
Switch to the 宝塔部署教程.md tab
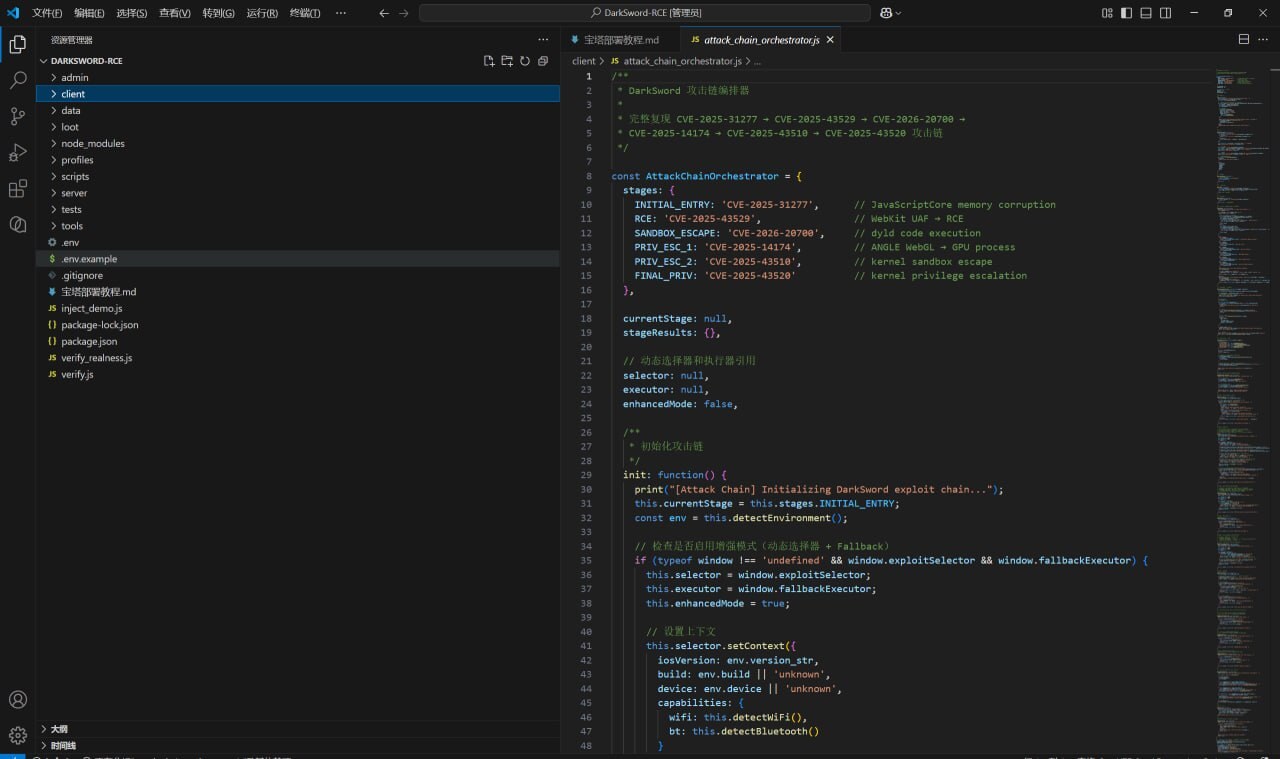(621, 40)
